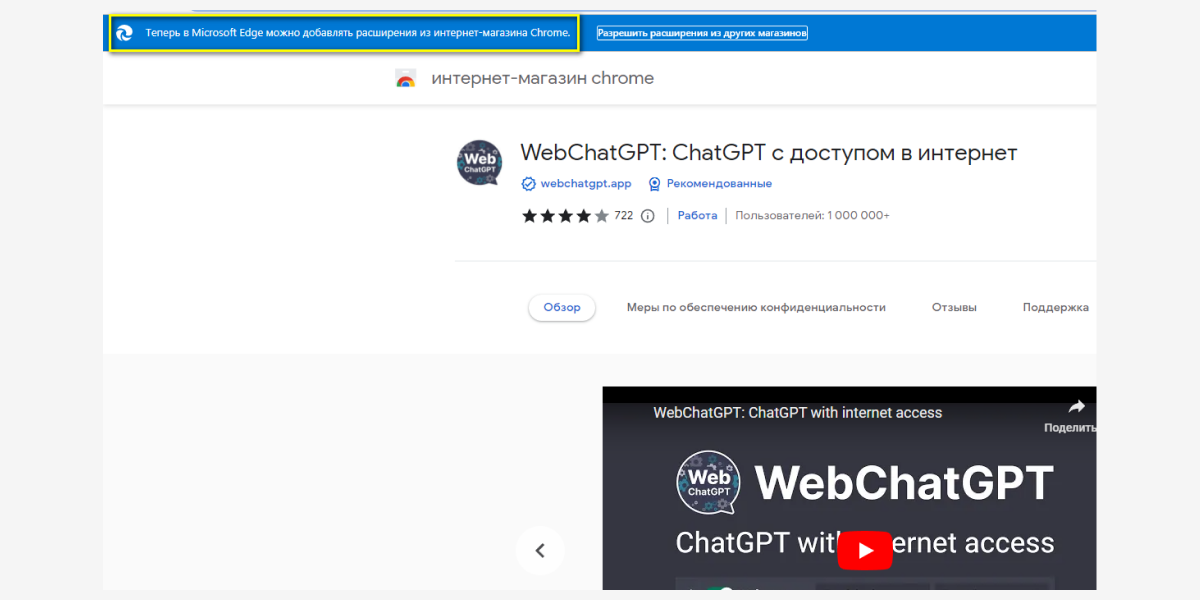Click the WebChatGPT extension round icon

(x=479, y=163)
